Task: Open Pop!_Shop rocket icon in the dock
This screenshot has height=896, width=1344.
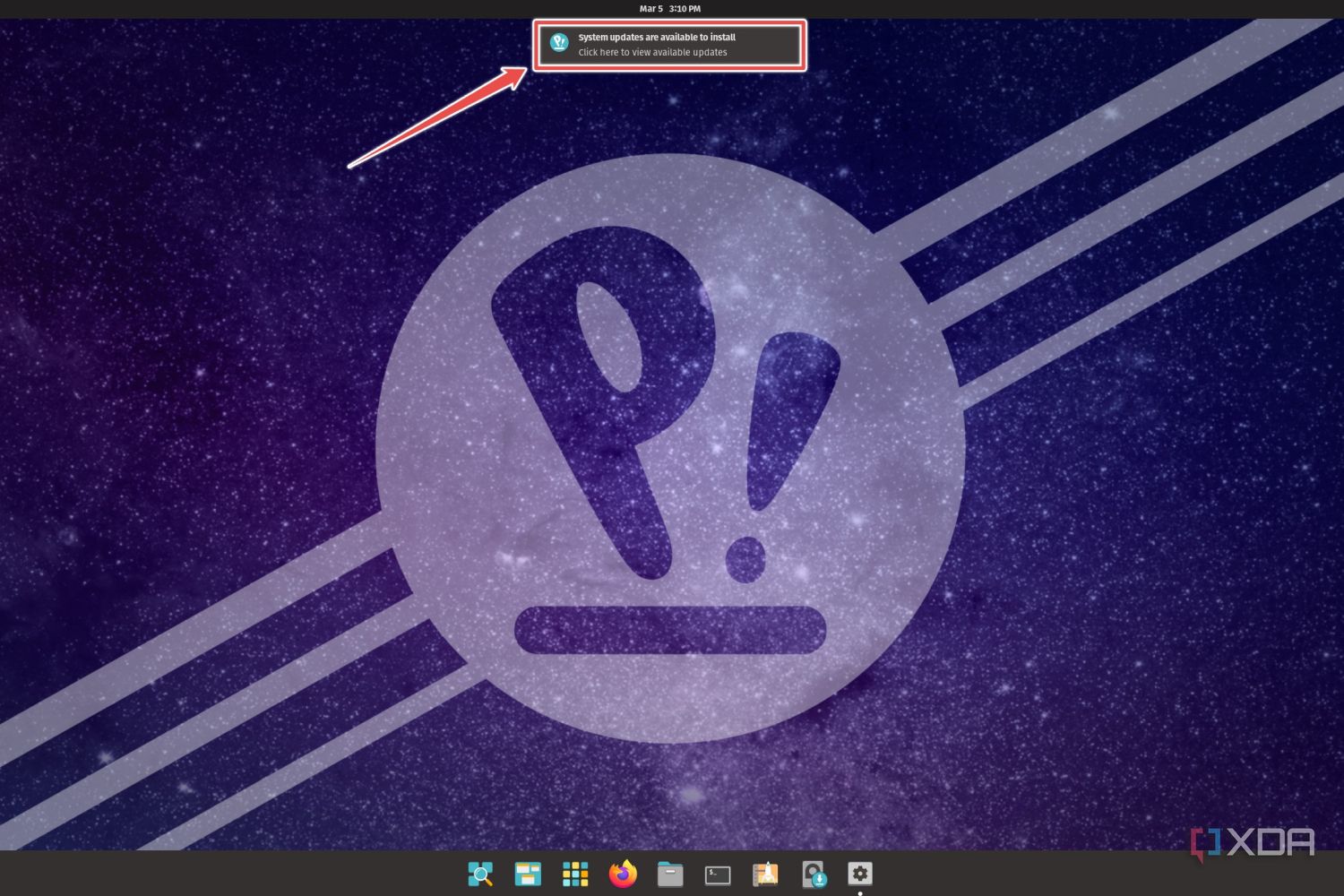Action: 765,874
